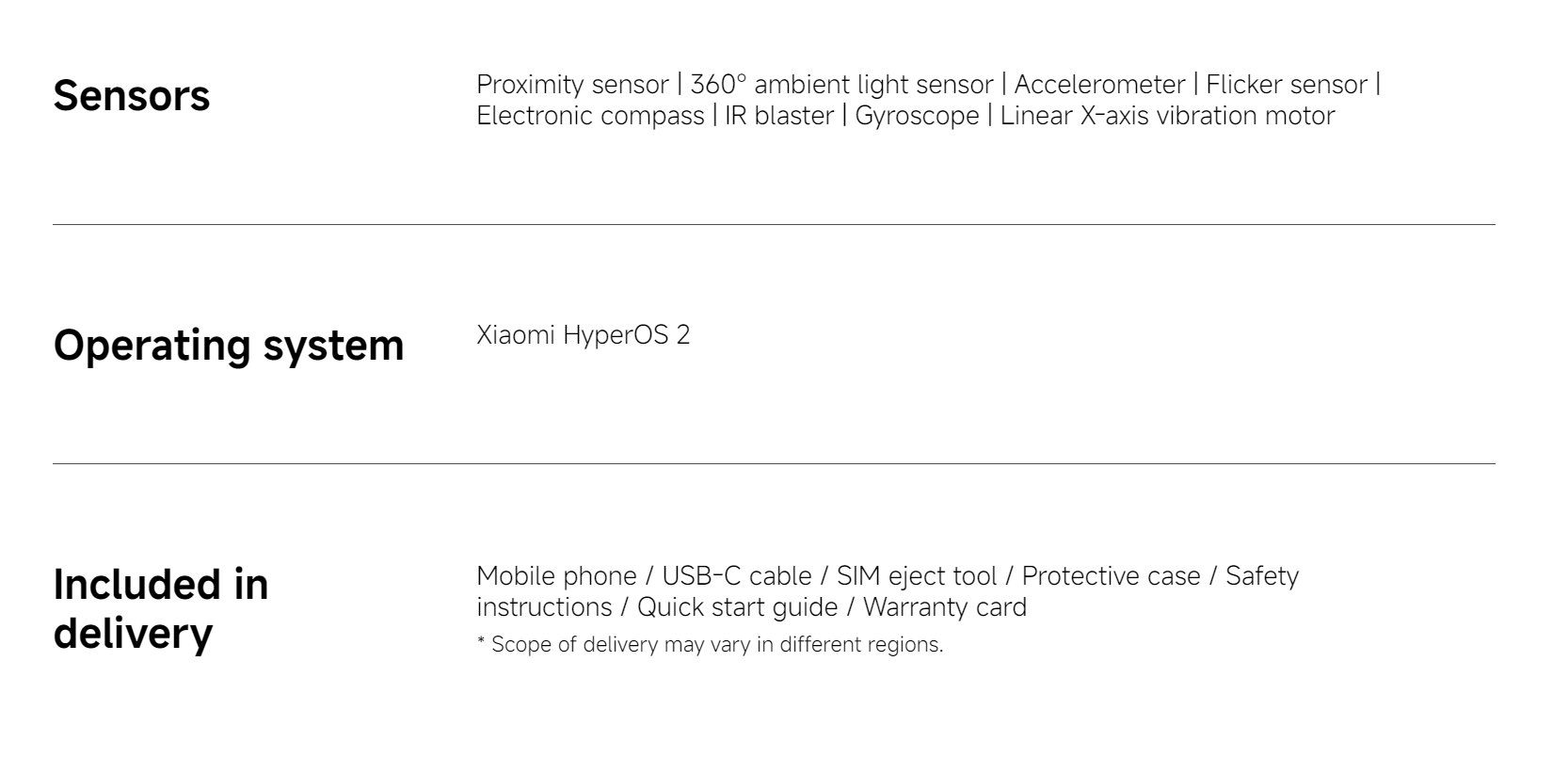Click the Flicker sensor text

pos(1287,85)
